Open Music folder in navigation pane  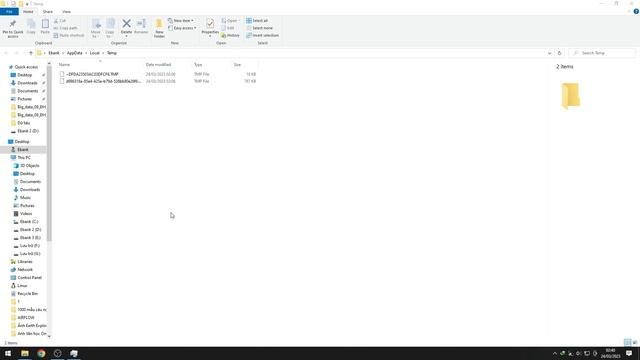(x=24, y=198)
